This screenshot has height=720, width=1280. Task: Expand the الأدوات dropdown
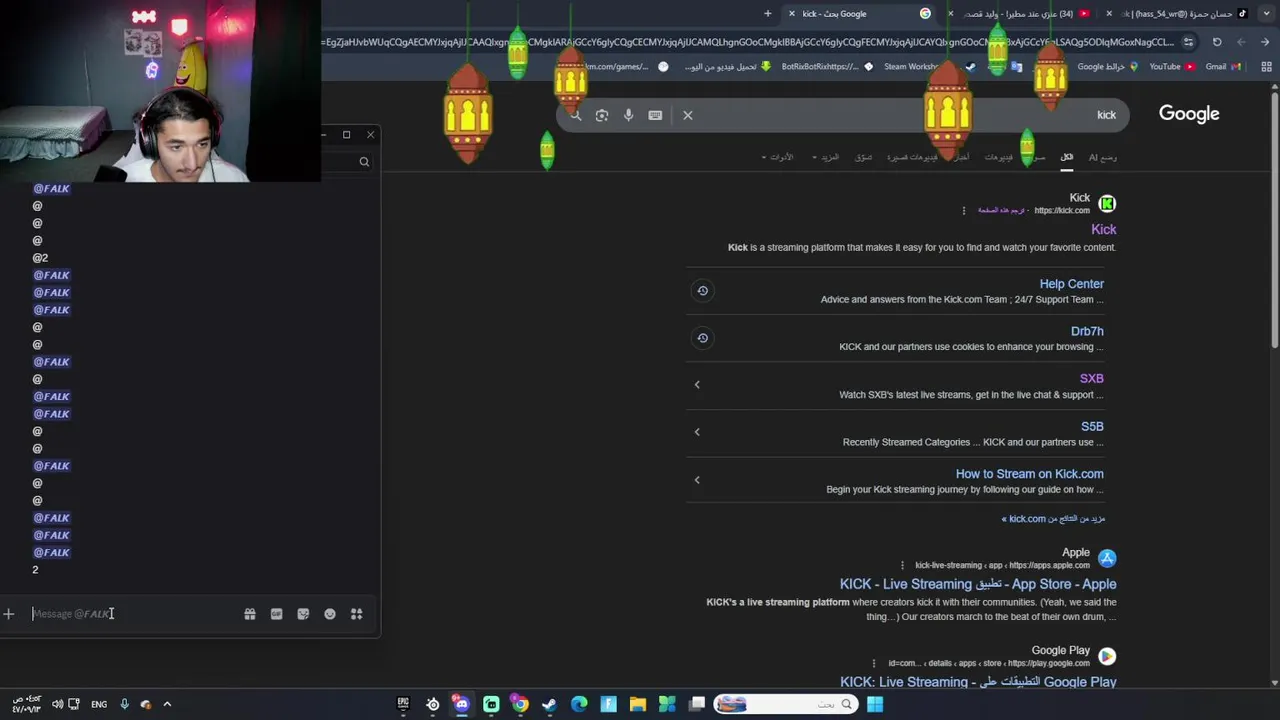click(x=777, y=157)
